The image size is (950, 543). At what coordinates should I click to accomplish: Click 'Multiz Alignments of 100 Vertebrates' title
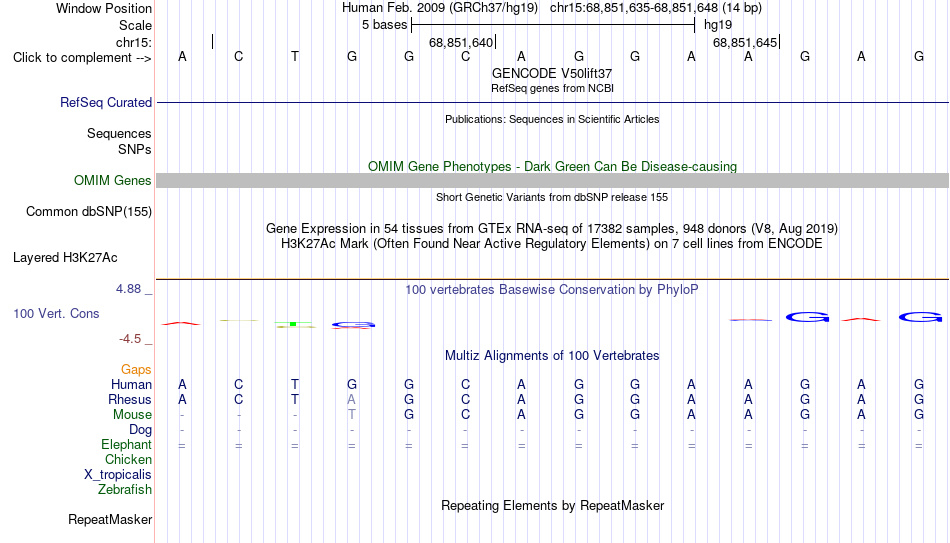(552, 356)
